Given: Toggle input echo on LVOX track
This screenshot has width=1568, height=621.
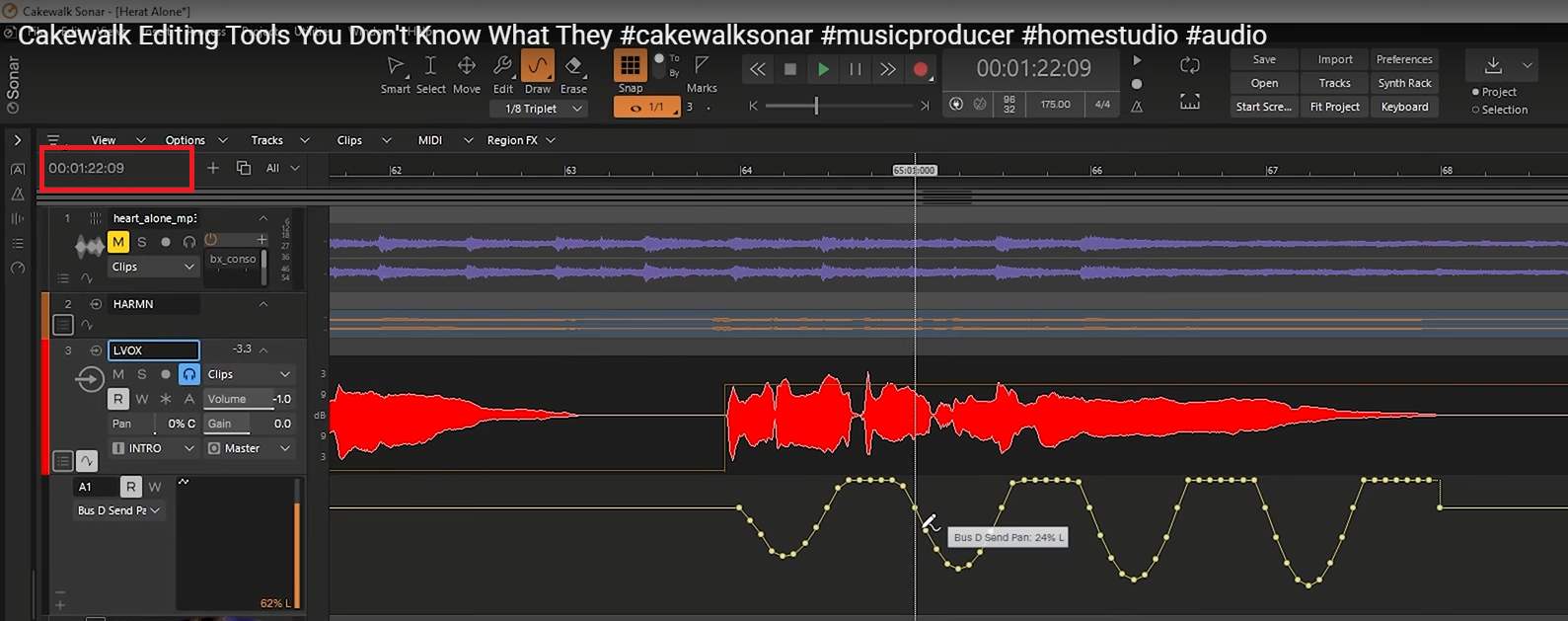Looking at the screenshot, I should coord(188,374).
